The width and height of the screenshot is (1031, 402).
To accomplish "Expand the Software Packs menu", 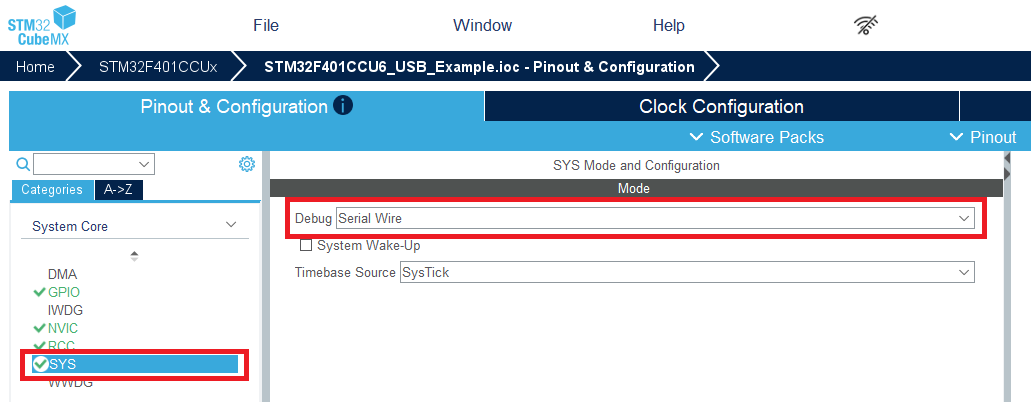I will (x=756, y=137).
